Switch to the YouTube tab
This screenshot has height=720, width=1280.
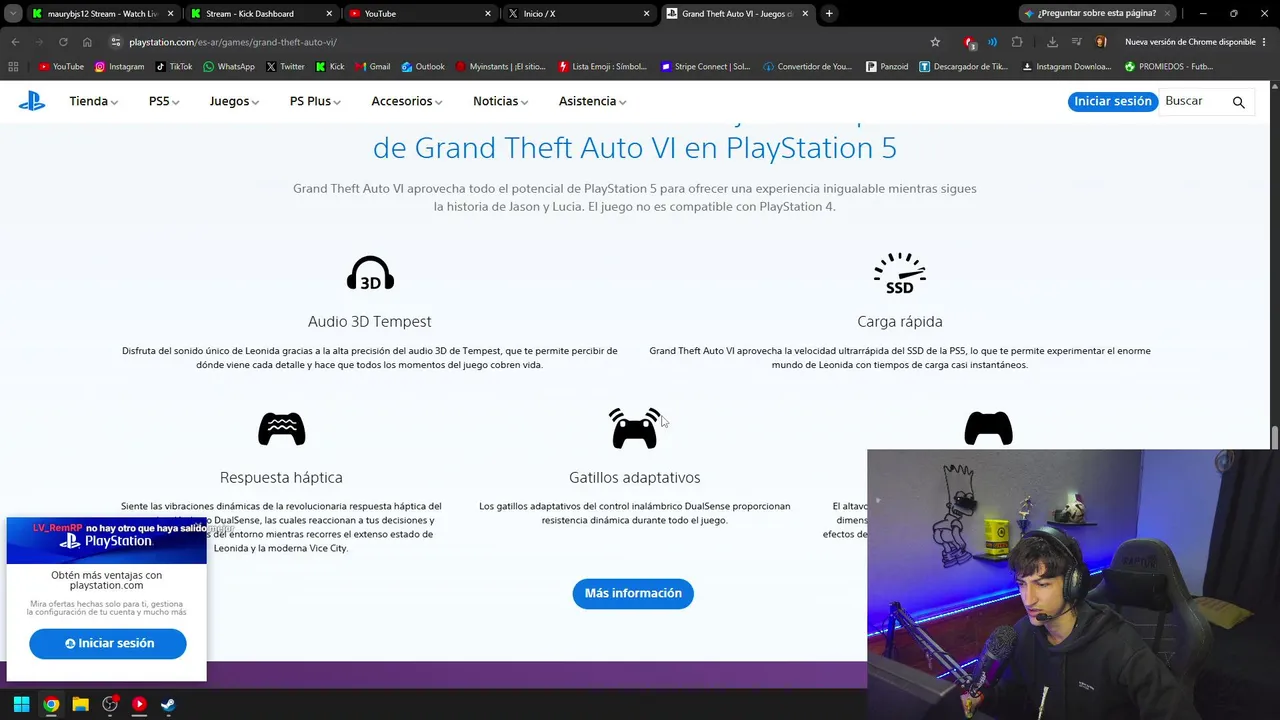(x=420, y=14)
